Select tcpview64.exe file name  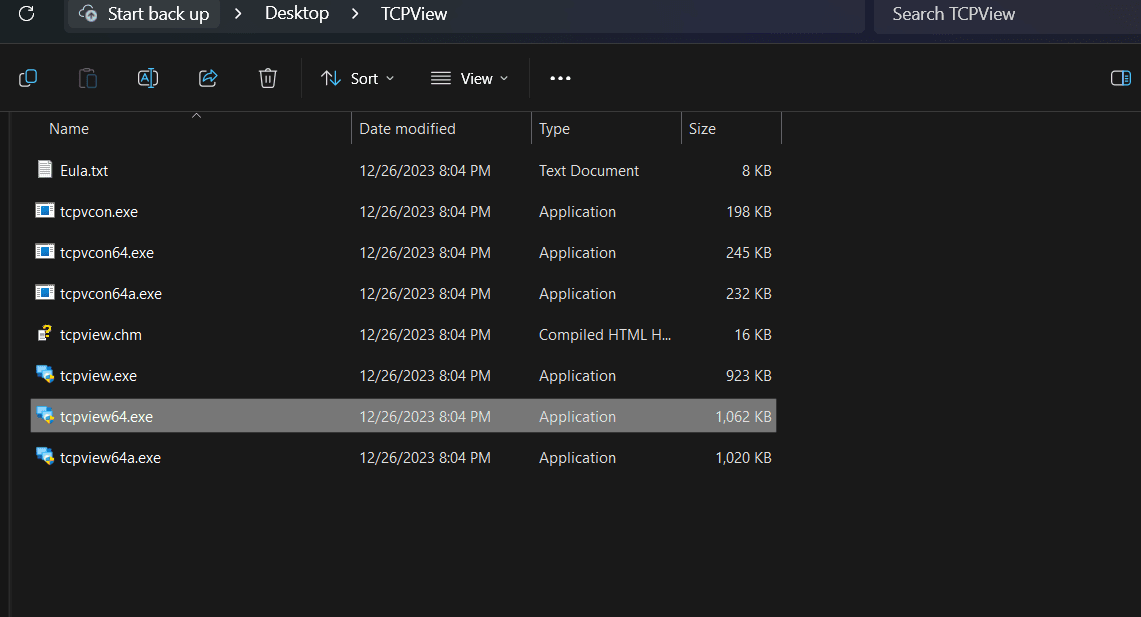click(x=106, y=417)
